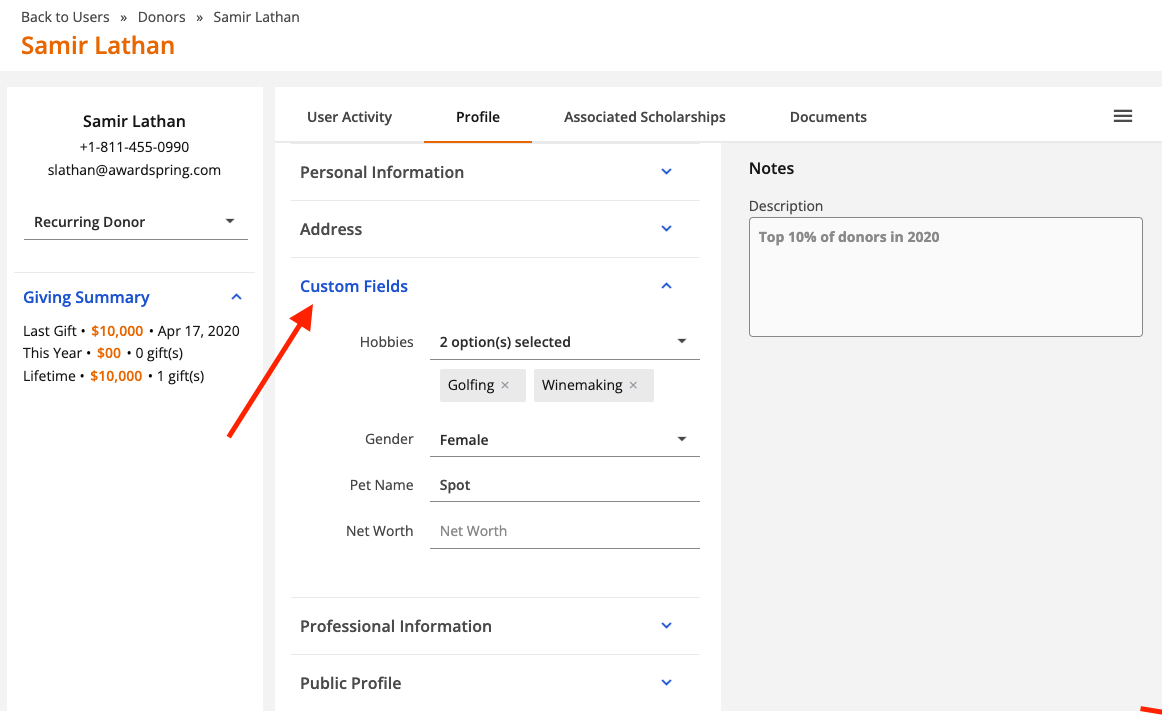Screen dimensions: 1162x728
Task: Open the Hobbies options dropdown
Action: tap(682, 341)
